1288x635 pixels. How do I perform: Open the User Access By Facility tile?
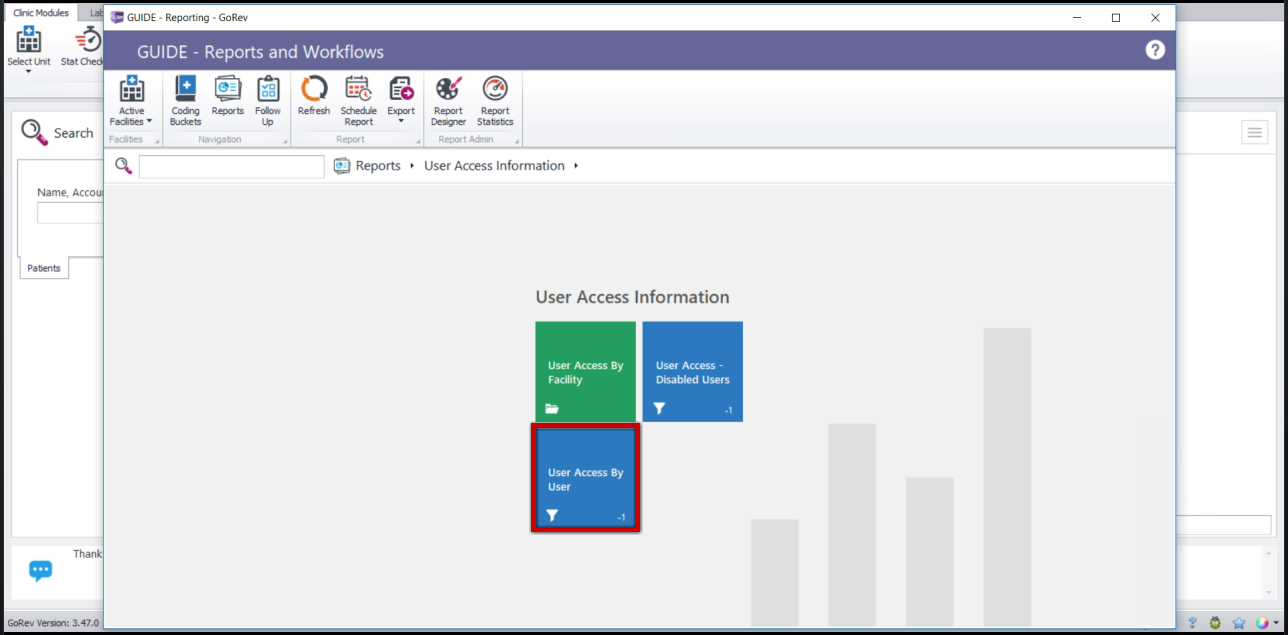pyautogui.click(x=585, y=371)
